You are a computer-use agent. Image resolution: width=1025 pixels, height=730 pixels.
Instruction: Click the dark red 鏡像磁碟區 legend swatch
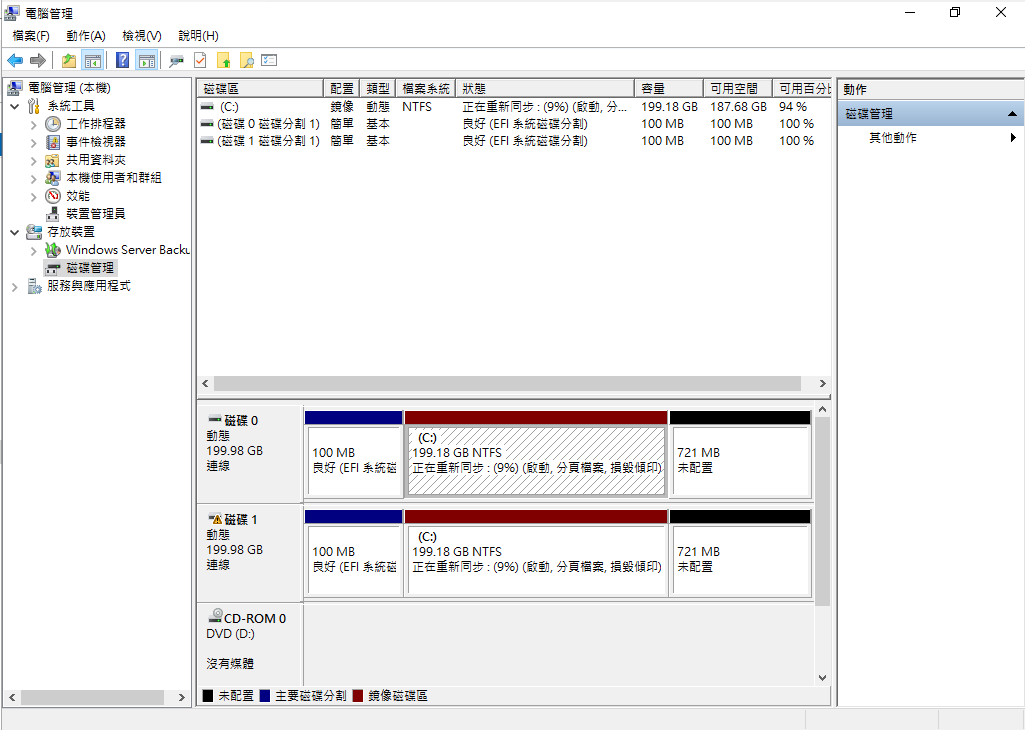(x=358, y=696)
